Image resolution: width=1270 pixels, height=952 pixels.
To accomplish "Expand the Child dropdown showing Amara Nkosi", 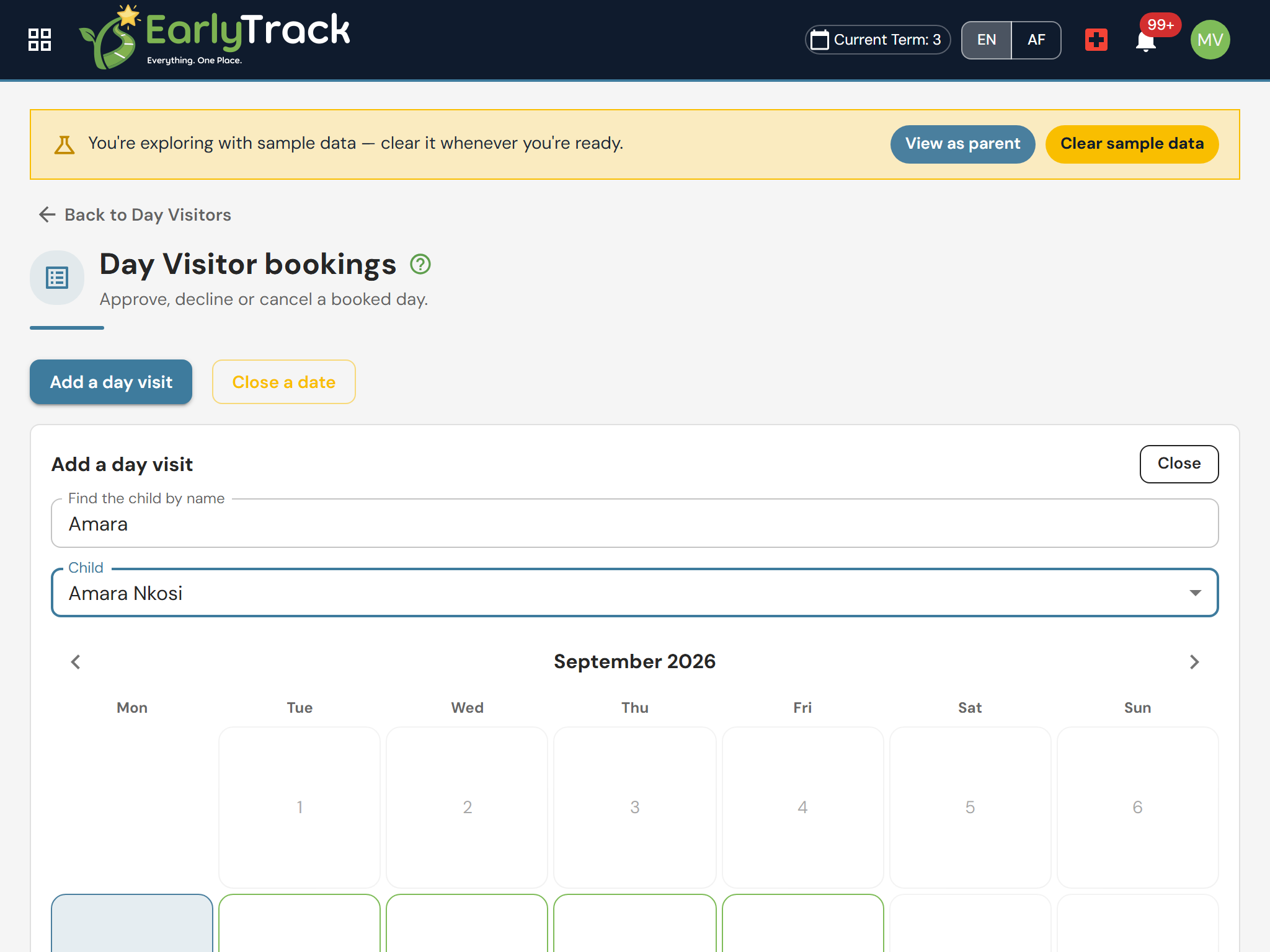I will [634, 593].
